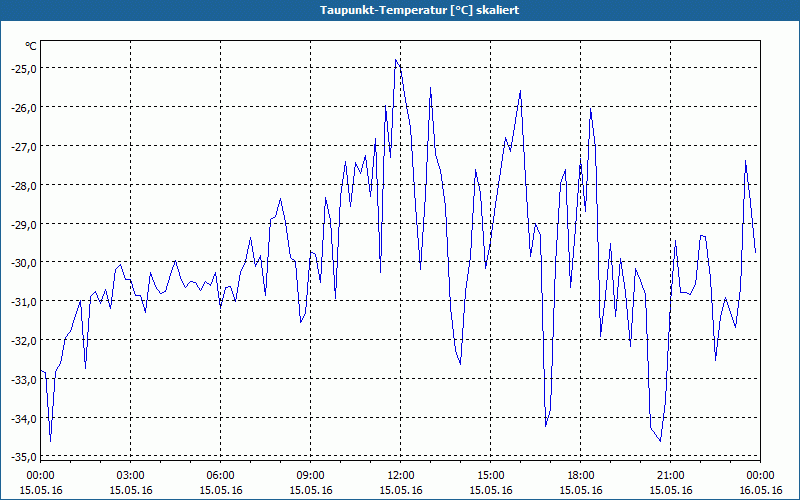Click the -25,0 y-axis label
800x500 pixels.
click(x=24, y=68)
